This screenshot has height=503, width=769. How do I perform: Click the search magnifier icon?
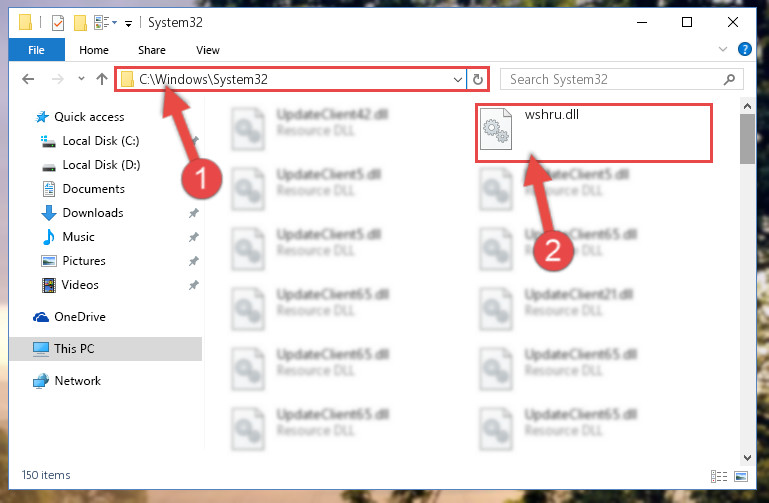pos(729,79)
